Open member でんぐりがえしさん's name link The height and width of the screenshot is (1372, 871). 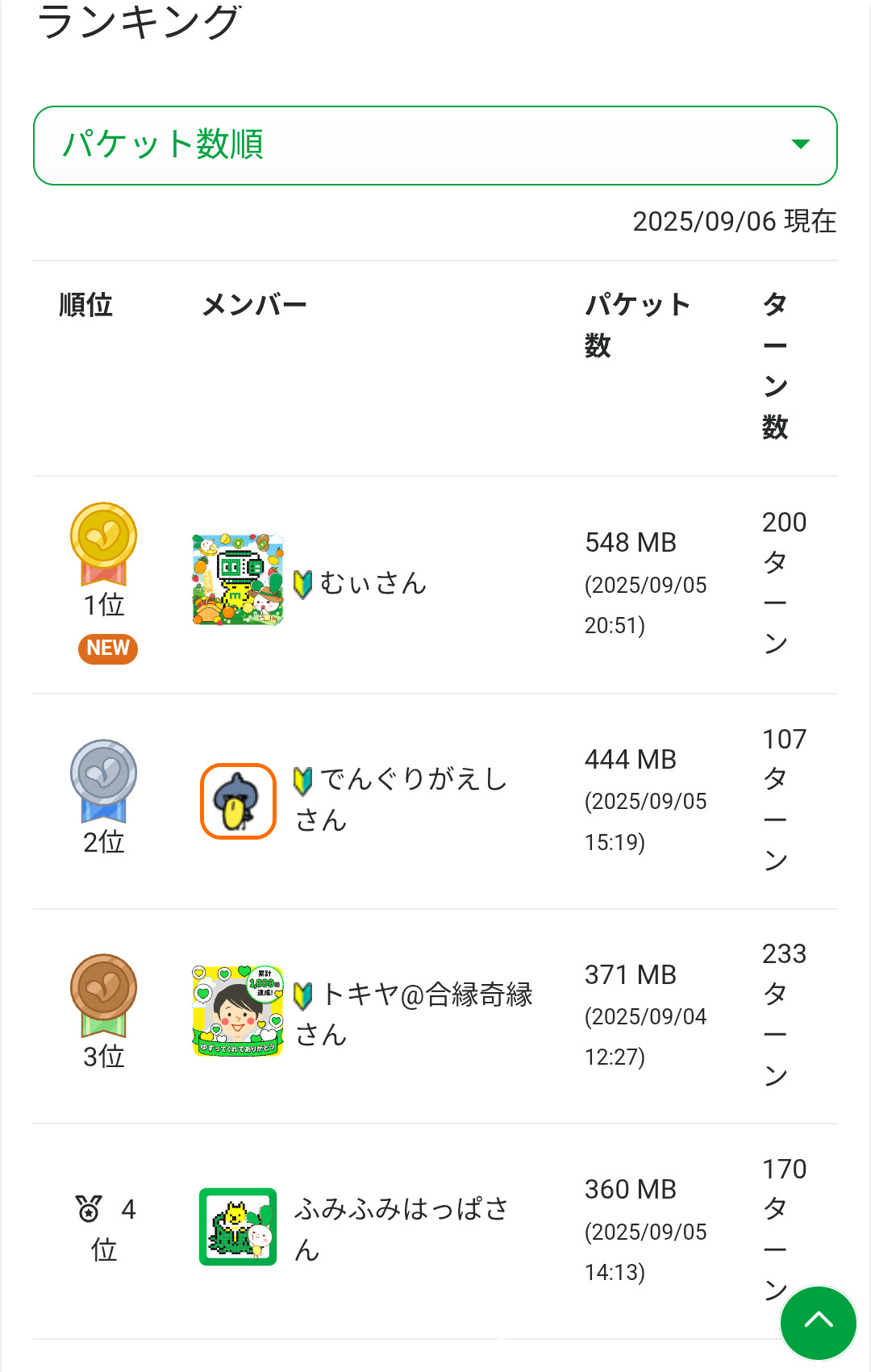402,799
